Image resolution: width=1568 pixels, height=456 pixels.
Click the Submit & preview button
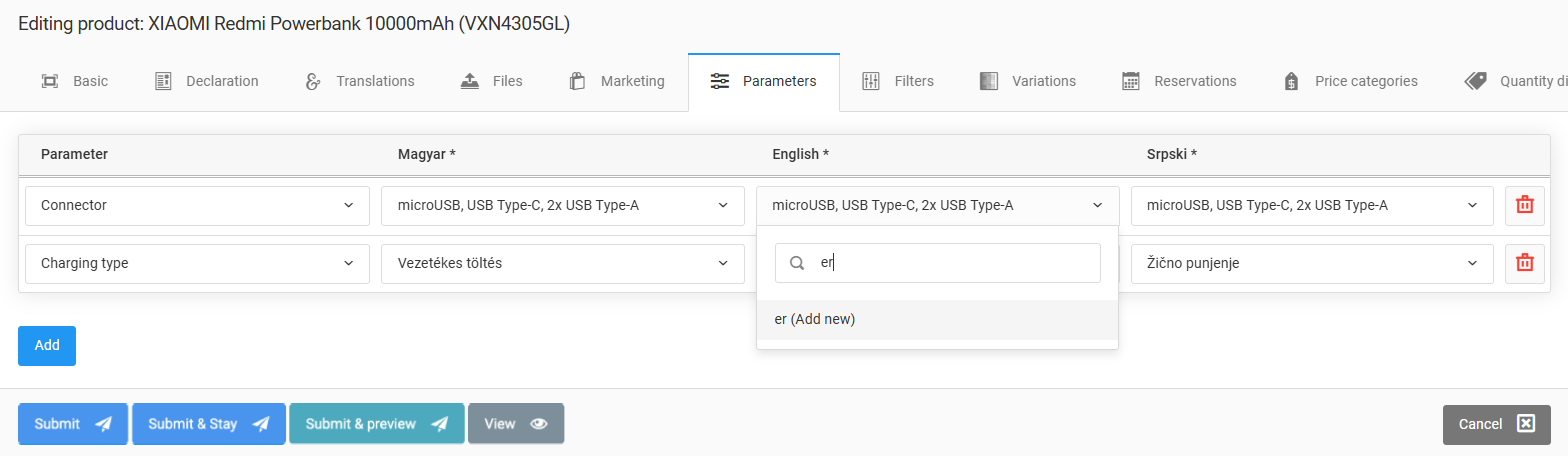377,424
